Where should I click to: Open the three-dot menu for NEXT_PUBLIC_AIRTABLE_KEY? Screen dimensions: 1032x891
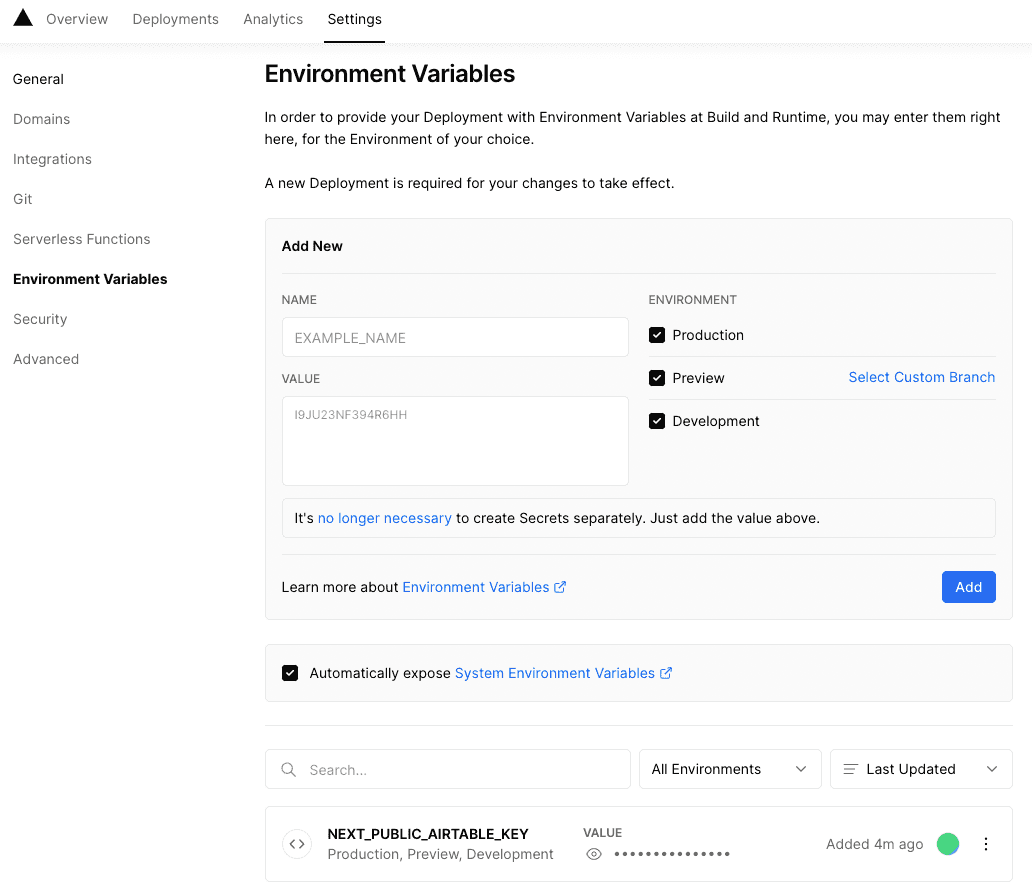tap(986, 844)
